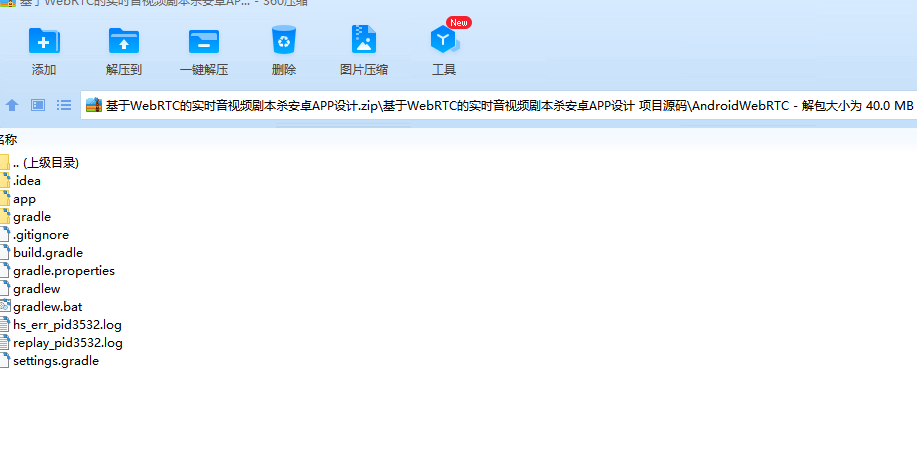Select the gradlew.bat file
This screenshot has width=917, height=454.
pos(42,307)
